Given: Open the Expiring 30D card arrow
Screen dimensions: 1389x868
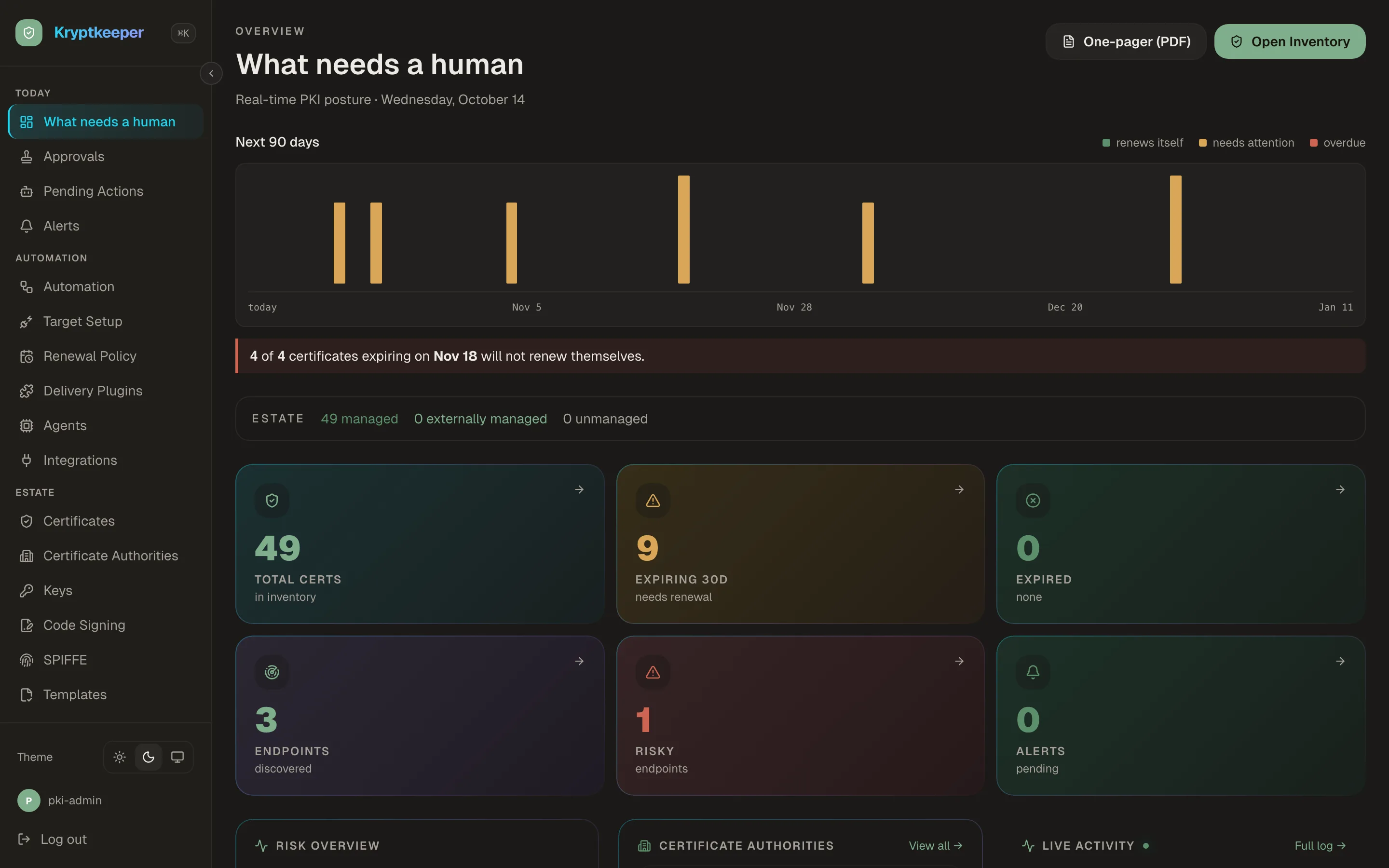Looking at the screenshot, I should tap(959, 489).
